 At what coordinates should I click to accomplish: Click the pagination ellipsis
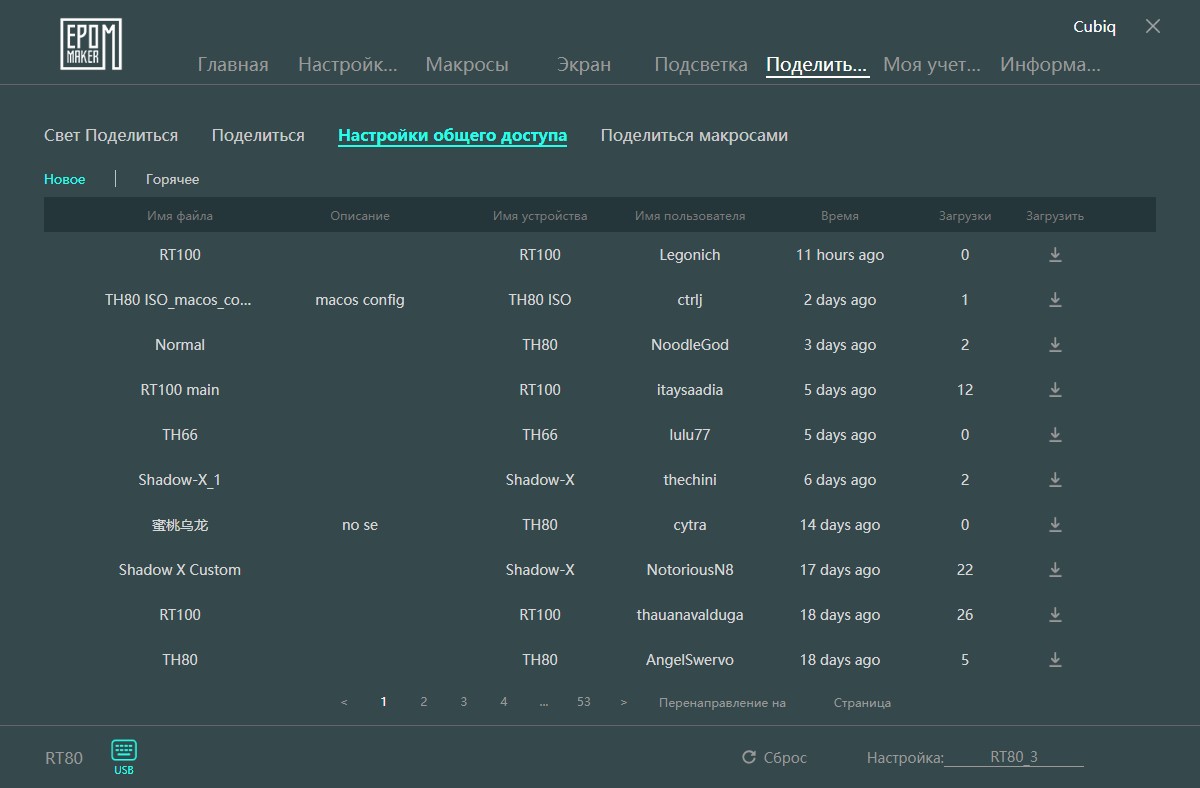tap(544, 703)
